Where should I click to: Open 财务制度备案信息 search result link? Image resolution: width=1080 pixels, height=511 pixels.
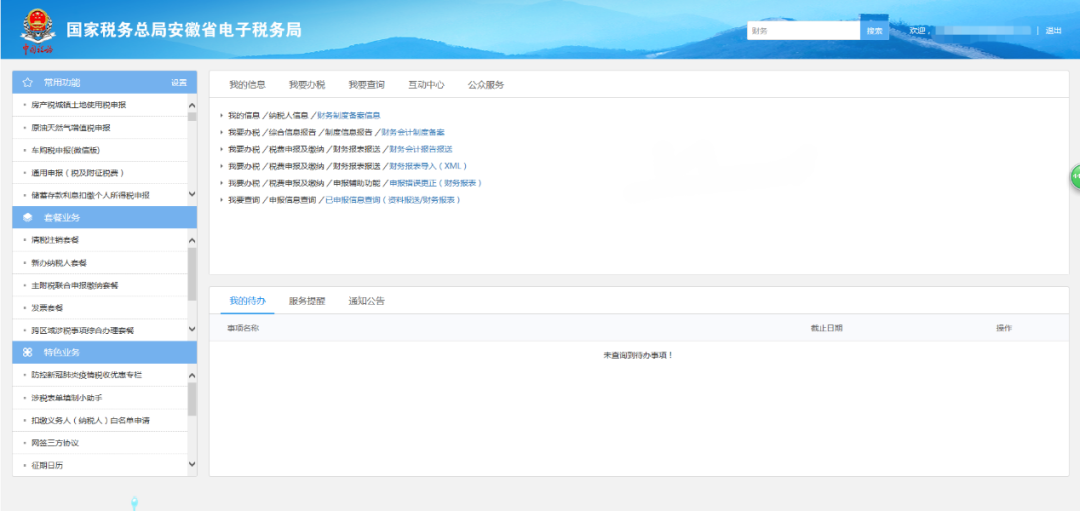point(349,115)
